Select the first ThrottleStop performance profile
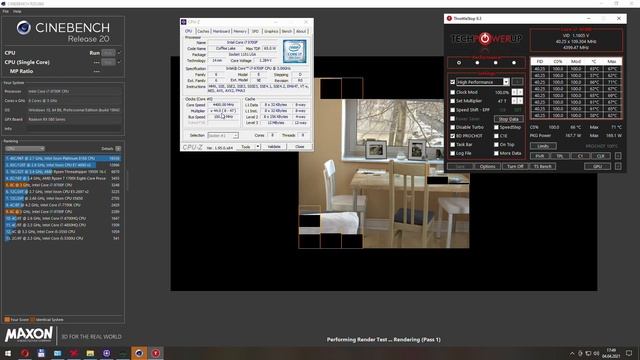This screenshot has width=640, height=360. [x=459, y=63]
